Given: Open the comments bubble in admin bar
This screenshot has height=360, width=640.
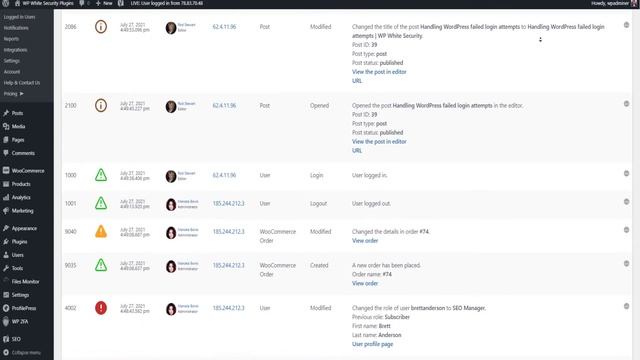Looking at the screenshot, I should (x=84, y=3).
